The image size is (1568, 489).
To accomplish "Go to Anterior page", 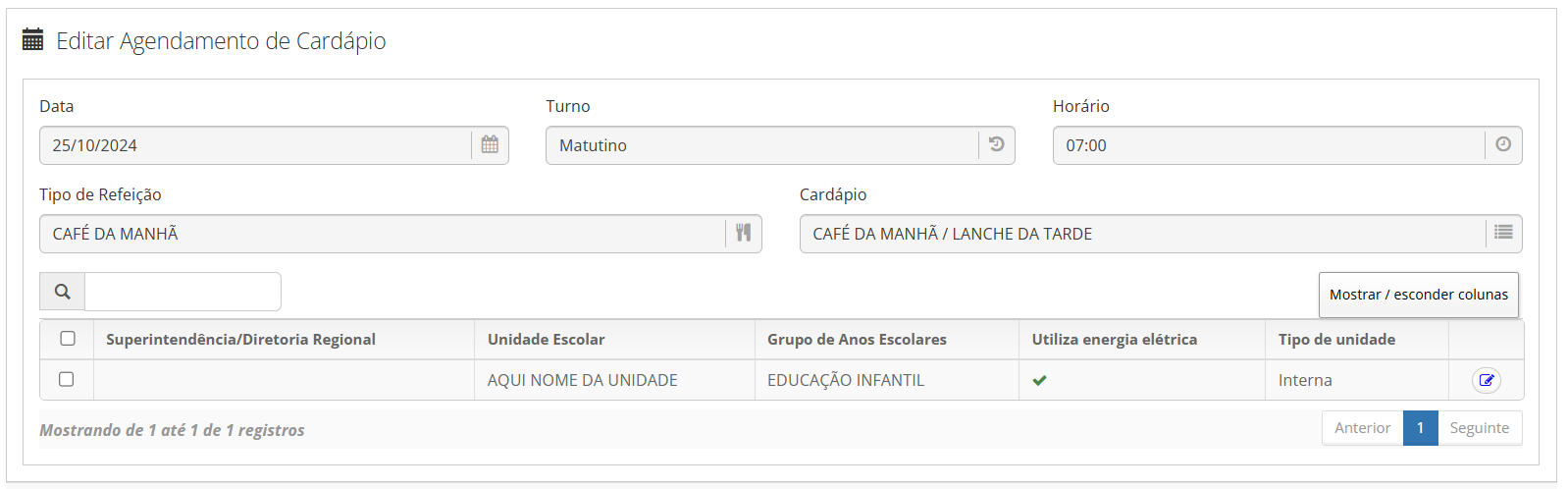I will [1363, 428].
